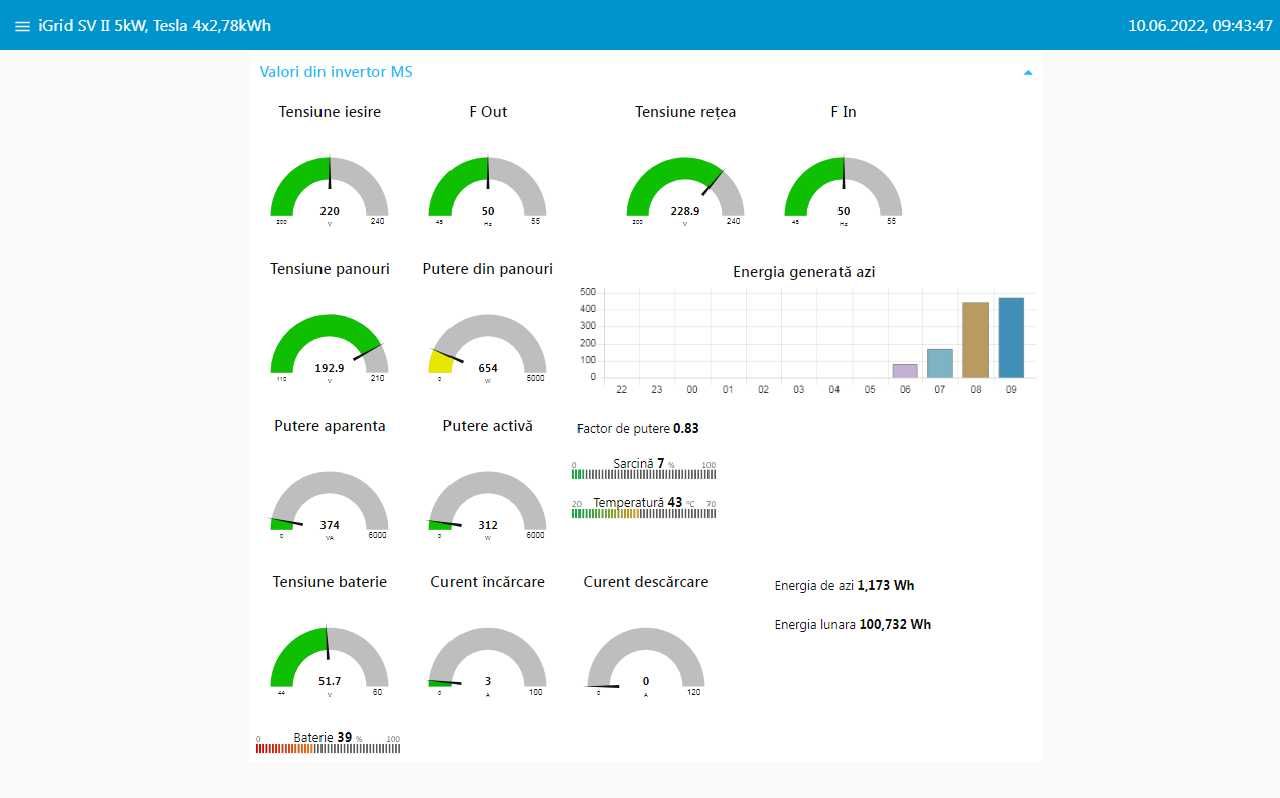
Task: Click the 374 apparent power value
Action: point(330,525)
